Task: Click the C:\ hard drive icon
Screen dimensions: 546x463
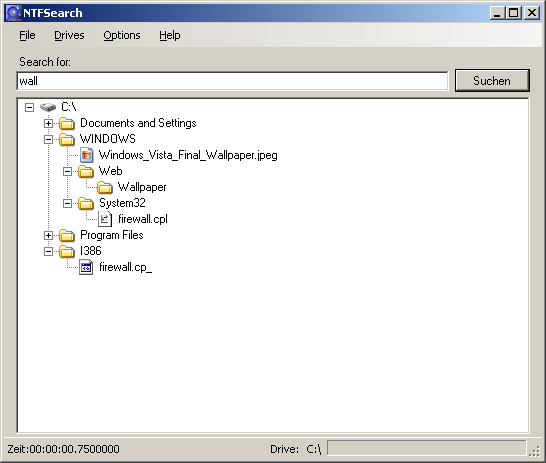Action: coord(48,107)
